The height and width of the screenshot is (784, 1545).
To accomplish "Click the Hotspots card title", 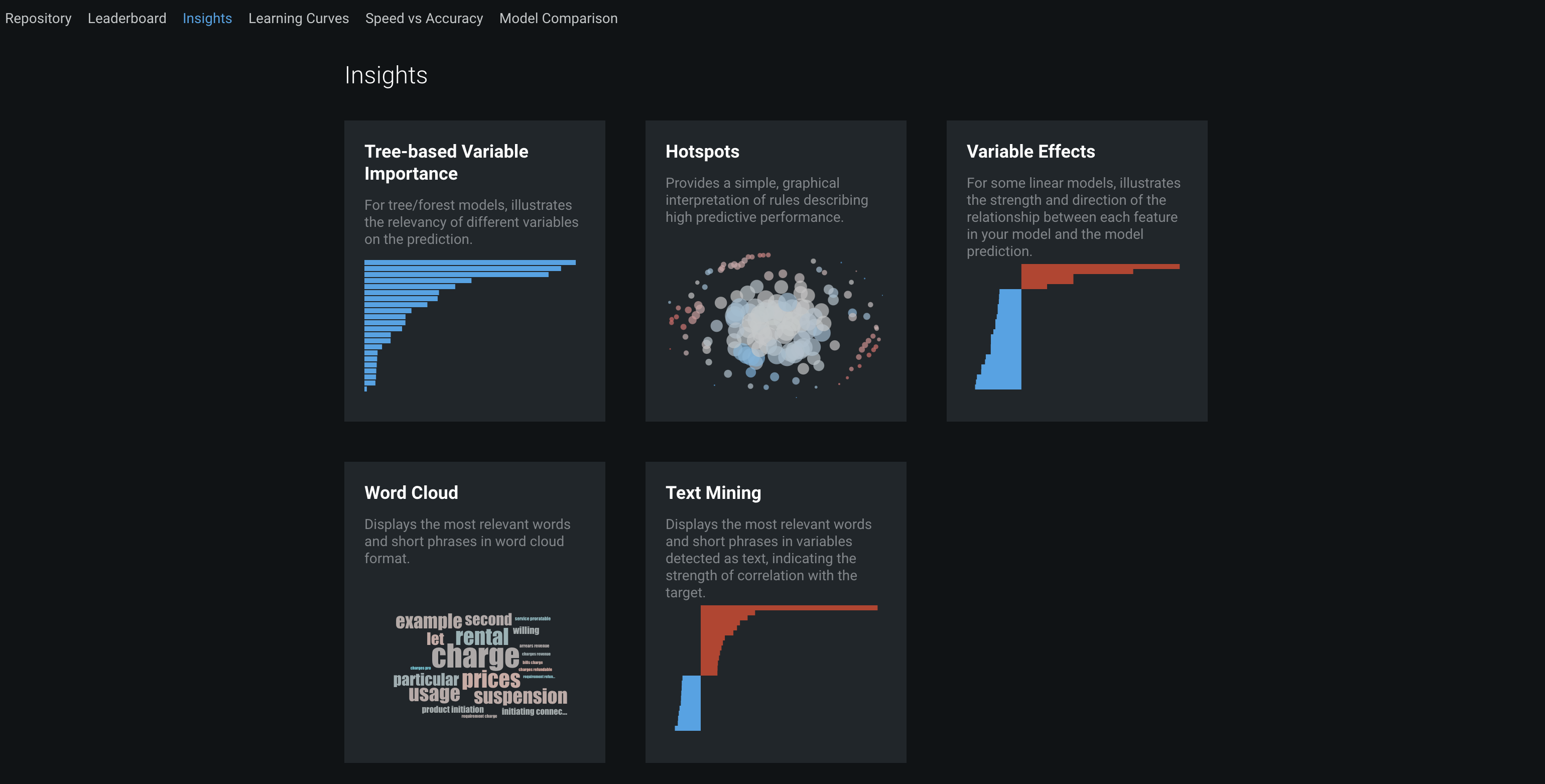I will [x=702, y=151].
